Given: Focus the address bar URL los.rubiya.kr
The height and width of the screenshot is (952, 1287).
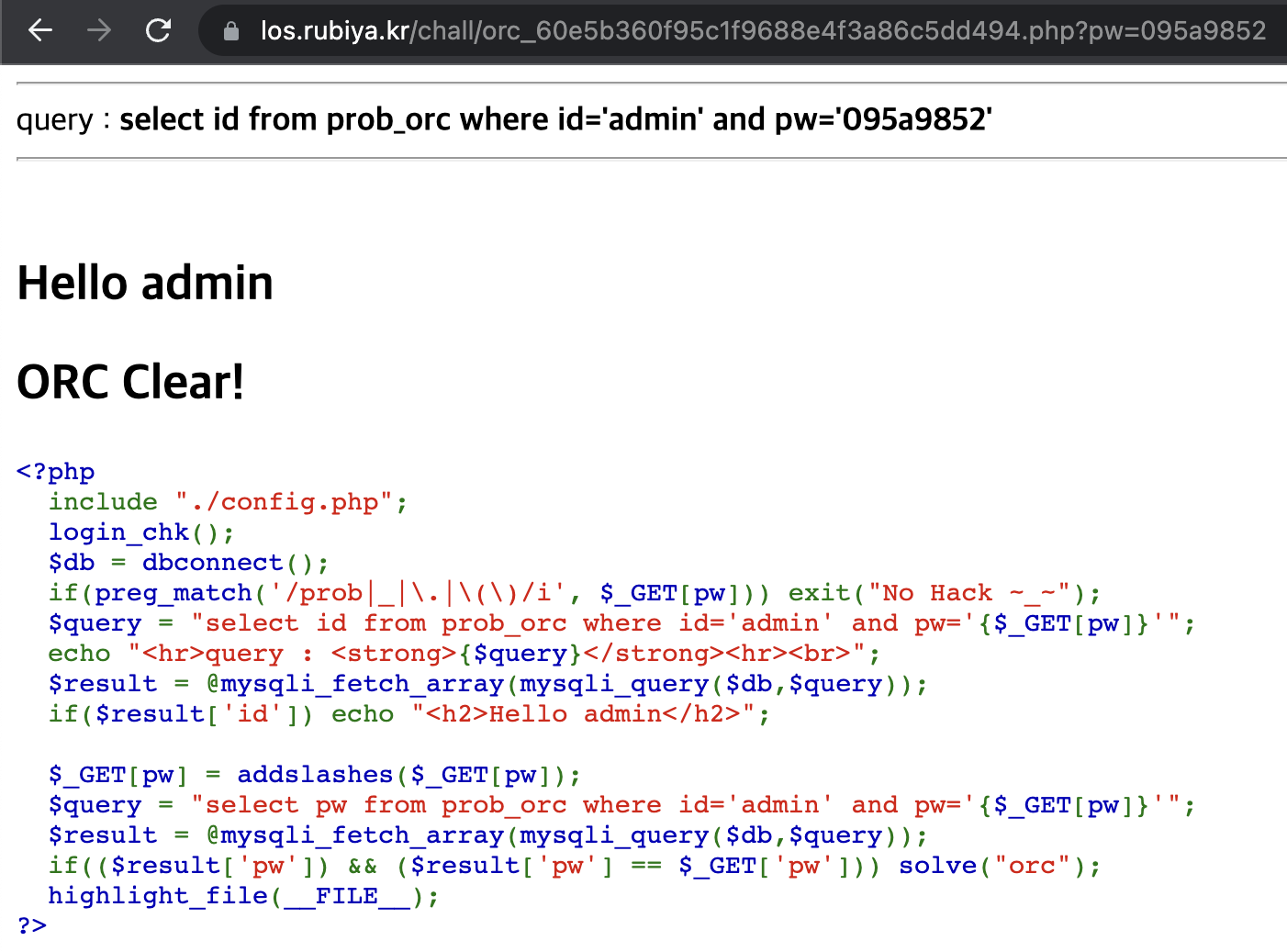Looking at the screenshot, I should (763, 31).
